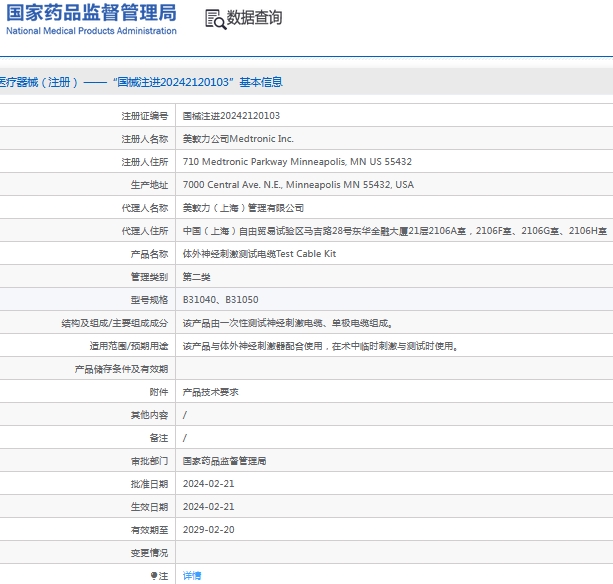Select agent address with 马吉路28号
This screenshot has height=584, width=613.
tap(394, 231)
